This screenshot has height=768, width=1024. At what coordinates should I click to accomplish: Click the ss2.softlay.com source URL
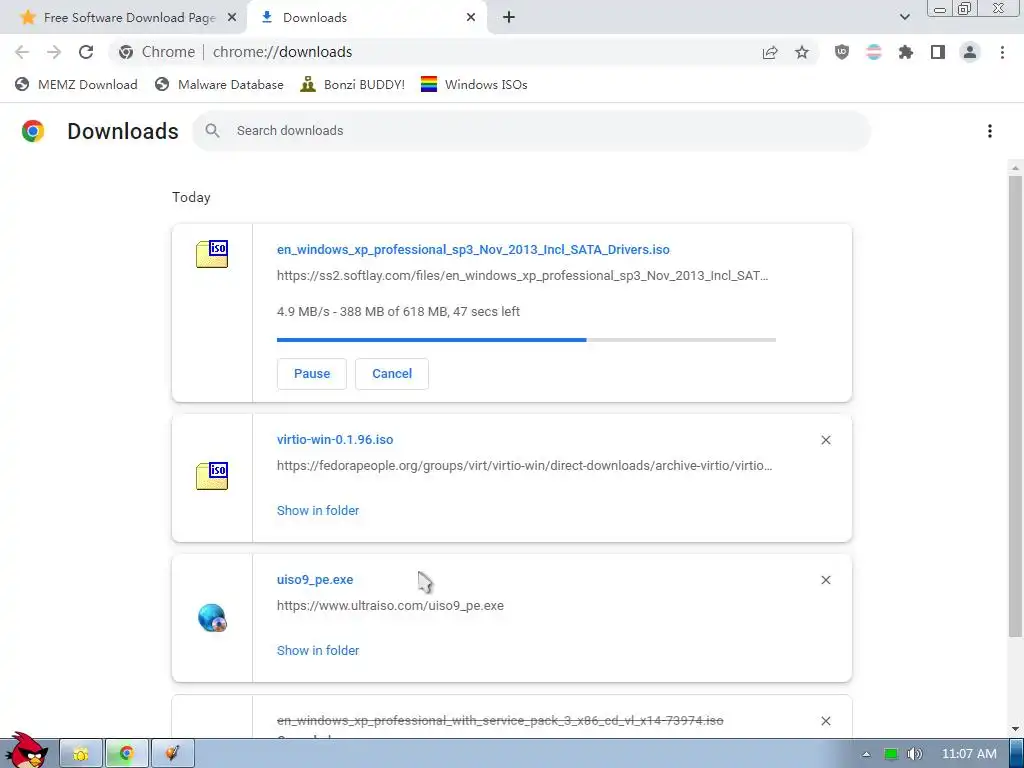coord(522,276)
